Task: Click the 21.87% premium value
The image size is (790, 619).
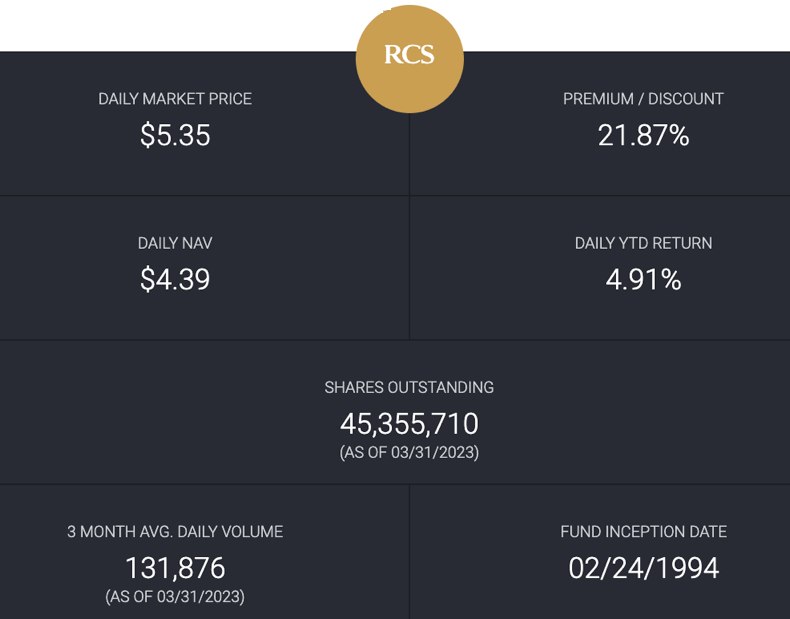Action: pyautogui.click(x=643, y=135)
